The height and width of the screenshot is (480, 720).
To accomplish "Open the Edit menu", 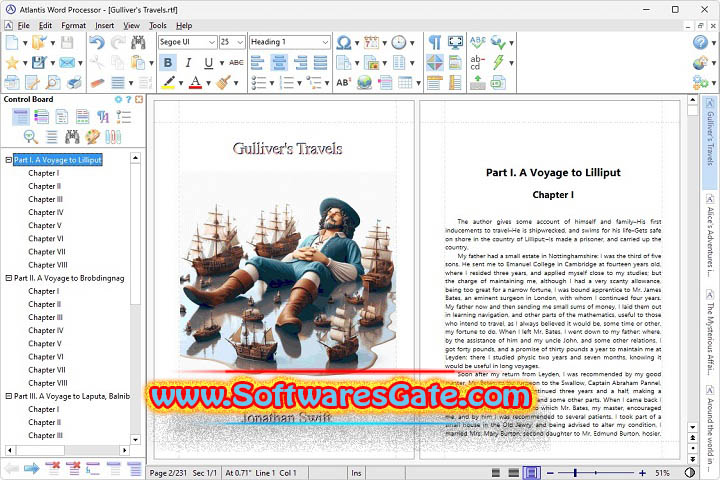I will 45,26.
